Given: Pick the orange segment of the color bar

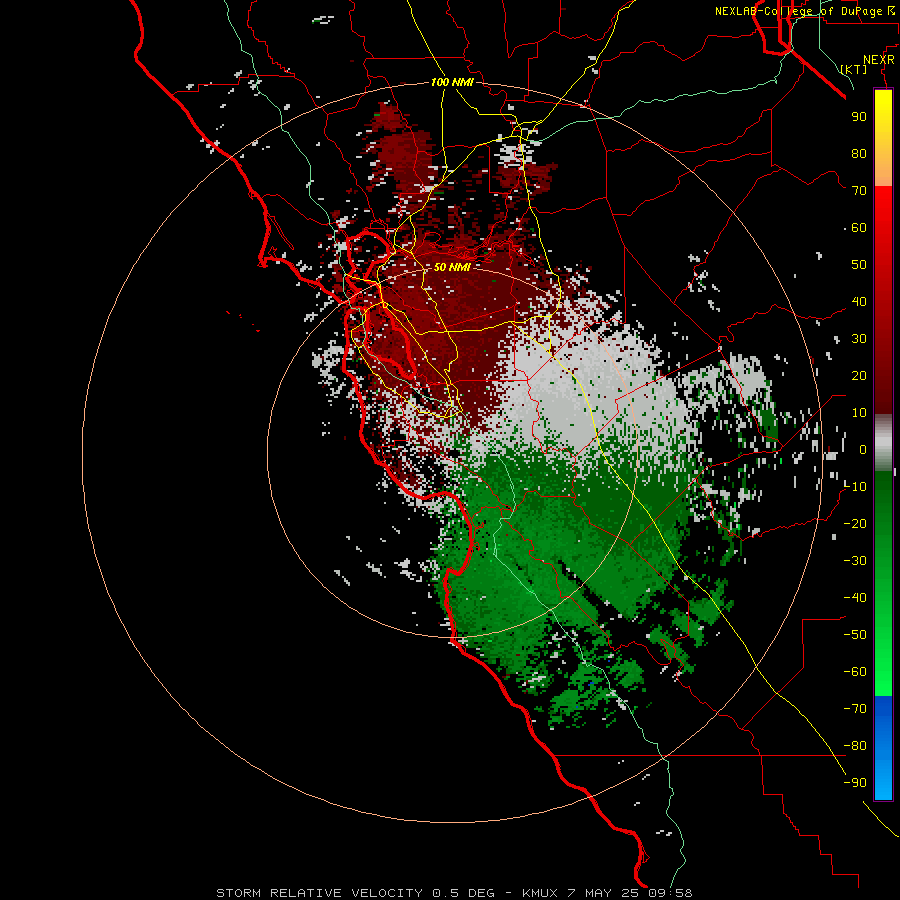Looking at the screenshot, I should (x=883, y=172).
